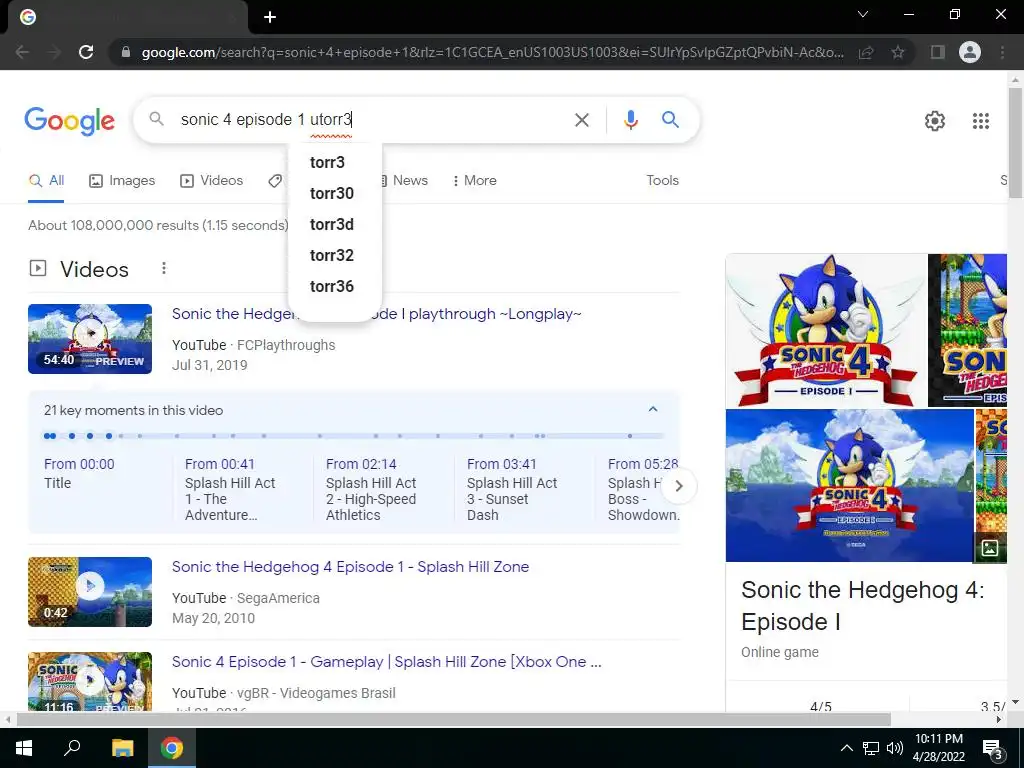Open Windows taskbar search
The image size is (1024, 768).
[72, 748]
